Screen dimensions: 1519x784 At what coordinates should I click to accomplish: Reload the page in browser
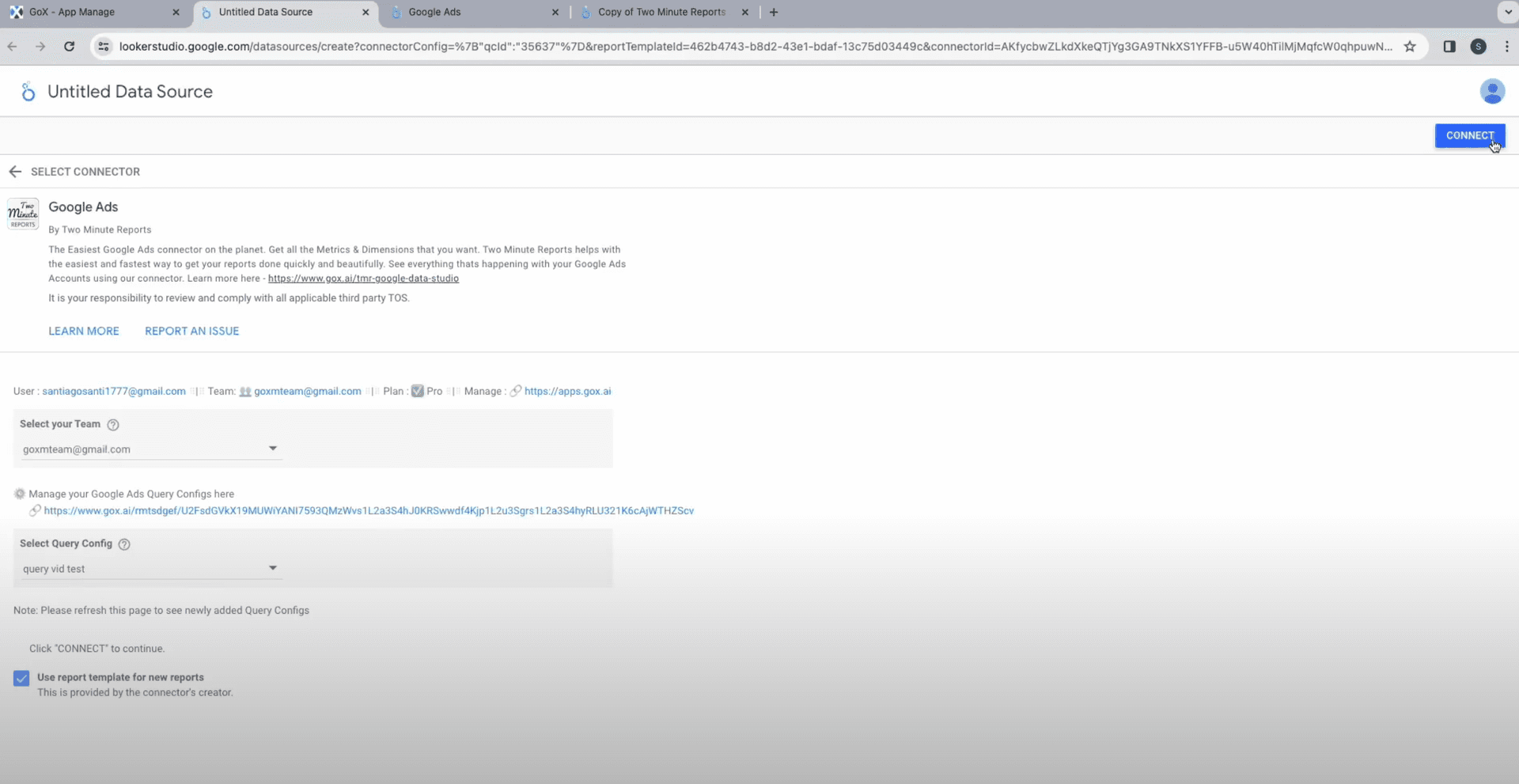[70, 47]
